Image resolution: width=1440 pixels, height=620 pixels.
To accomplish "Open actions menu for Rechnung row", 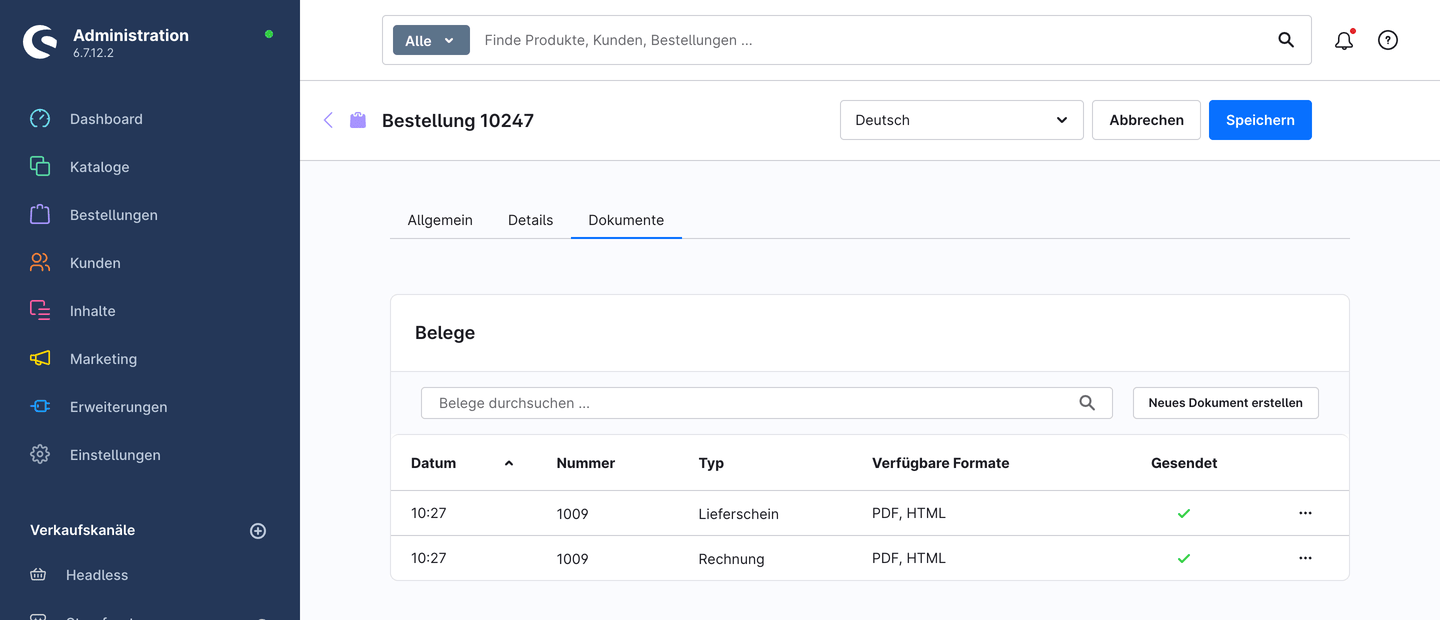I will tap(1305, 558).
